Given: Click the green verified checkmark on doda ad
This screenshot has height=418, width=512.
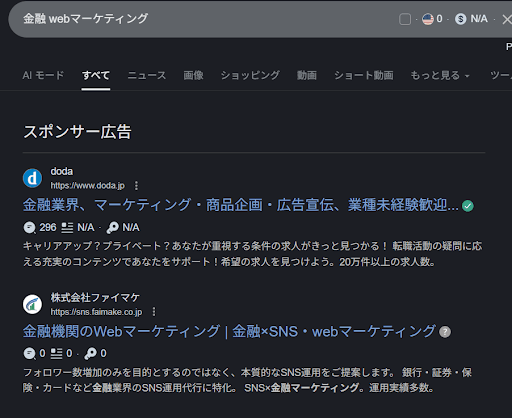Looking at the screenshot, I should click(468, 206).
